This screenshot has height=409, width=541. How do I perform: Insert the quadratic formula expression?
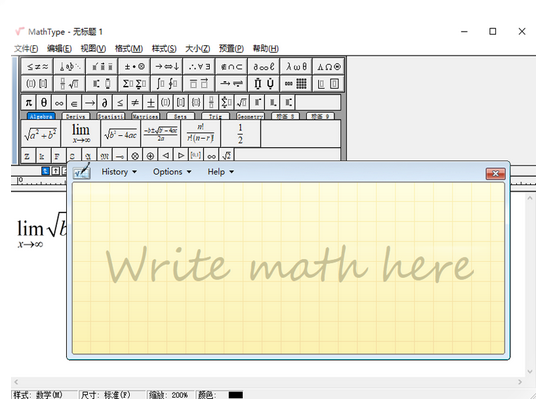point(160,134)
